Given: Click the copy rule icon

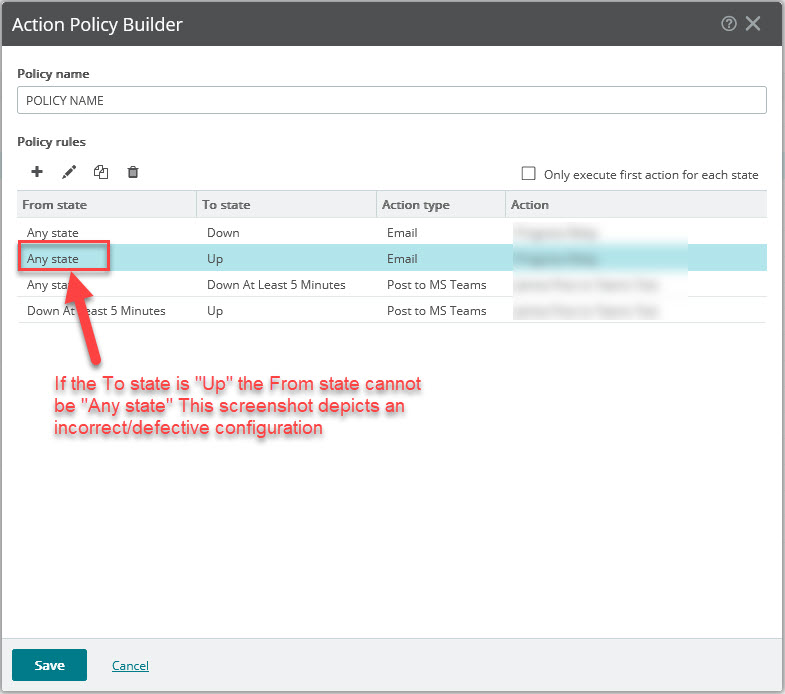Looking at the screenshot, I should (x=101, y=172).
